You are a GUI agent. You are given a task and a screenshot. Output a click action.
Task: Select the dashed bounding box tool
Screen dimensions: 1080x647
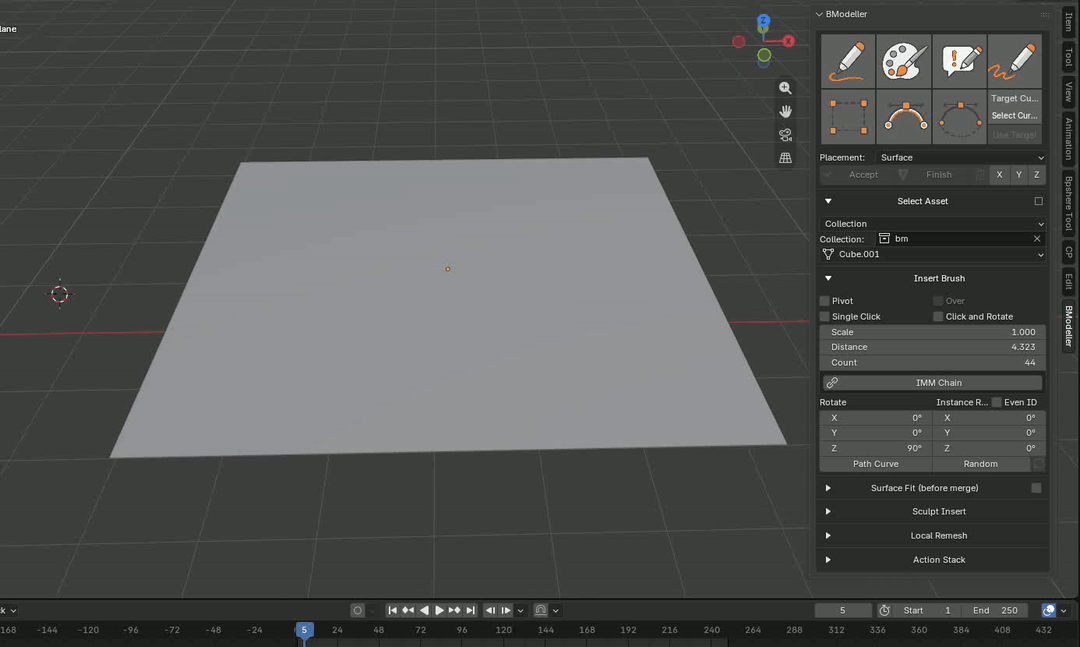click(x=847, y=117)
